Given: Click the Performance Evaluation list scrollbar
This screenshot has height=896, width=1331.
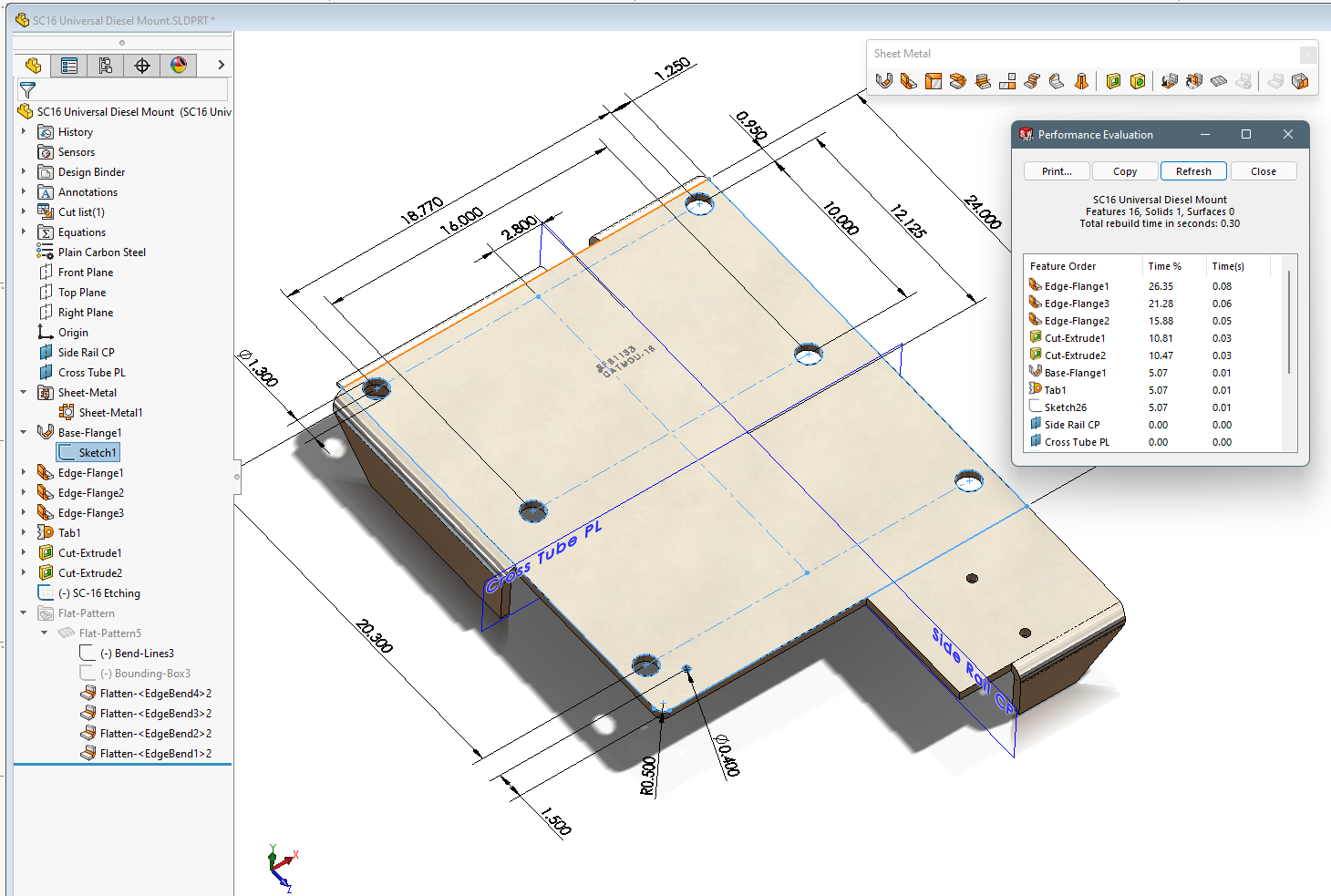Looking at the screenshot, I should [x=1289, y=321].
